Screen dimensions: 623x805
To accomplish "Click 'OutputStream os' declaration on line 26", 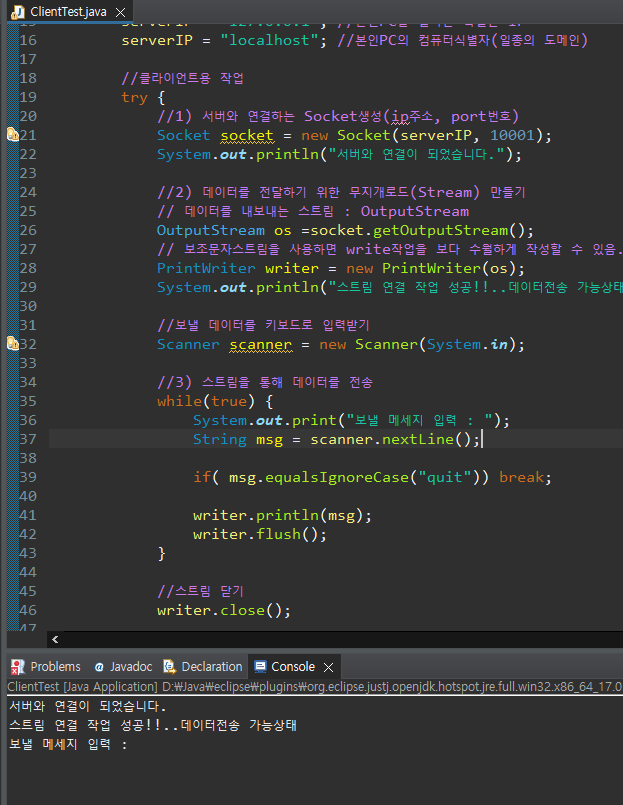I will click(224, 230).
